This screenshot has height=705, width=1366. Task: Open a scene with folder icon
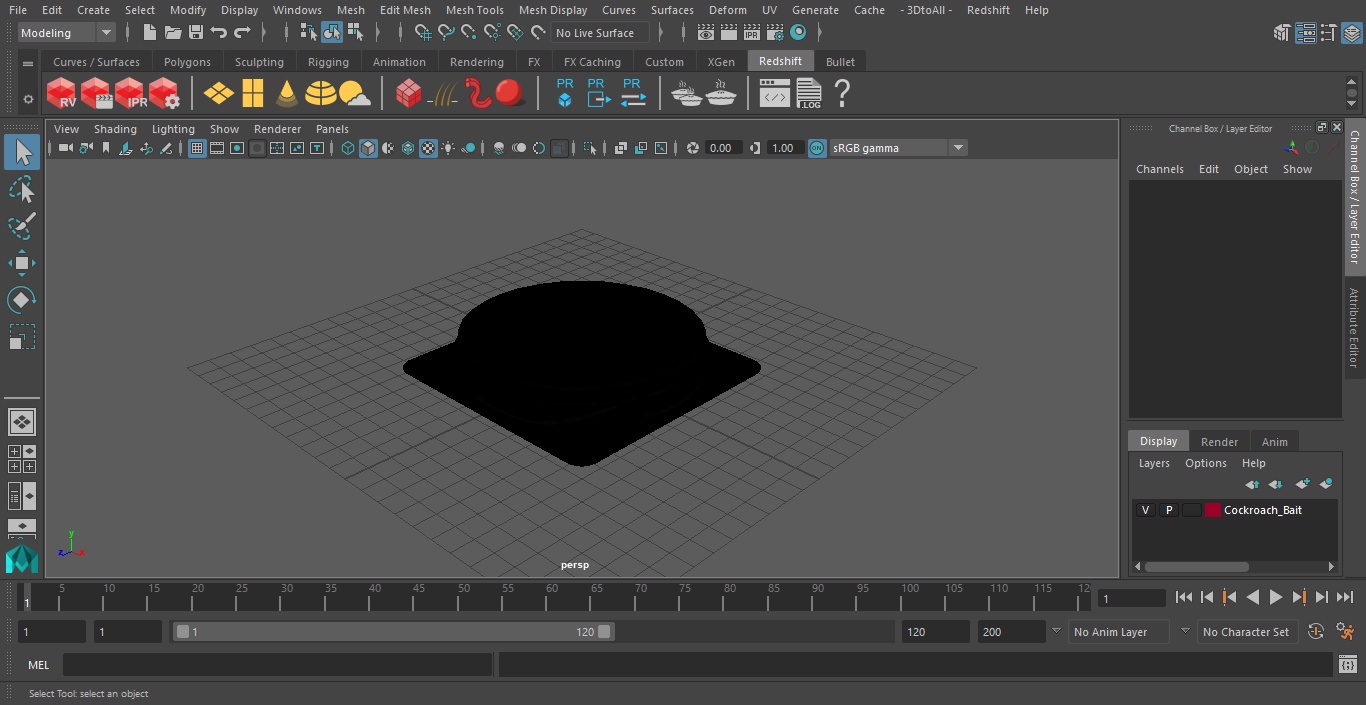[x=173, y=33]
